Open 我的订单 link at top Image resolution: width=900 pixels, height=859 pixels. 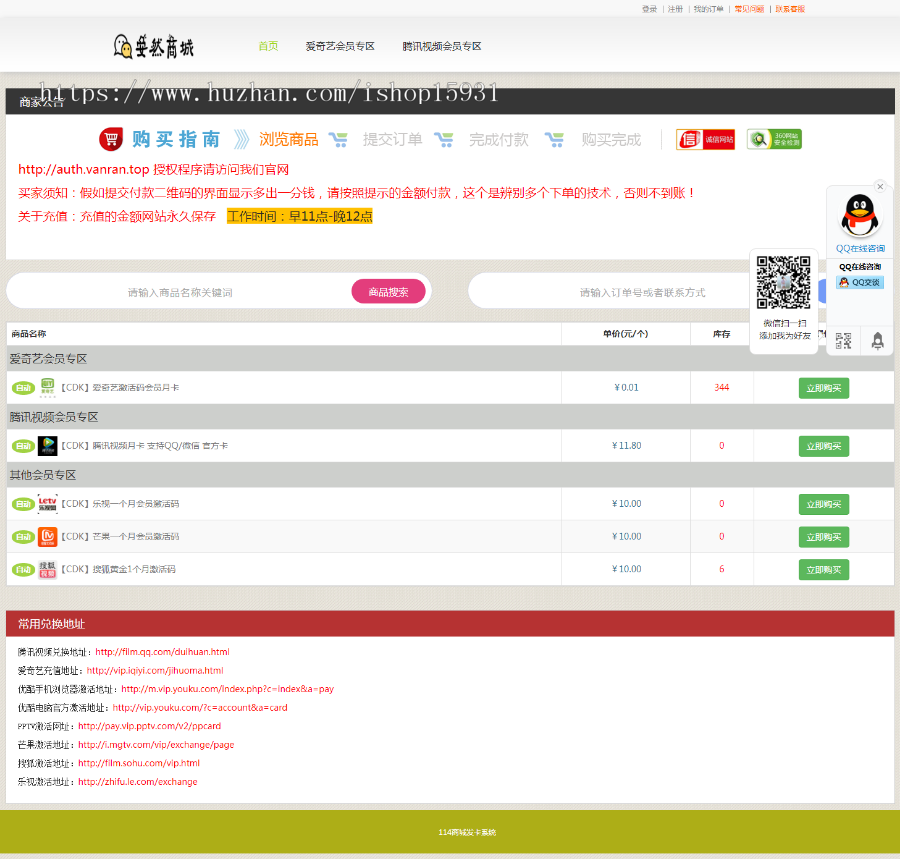(x=708, y=9)
